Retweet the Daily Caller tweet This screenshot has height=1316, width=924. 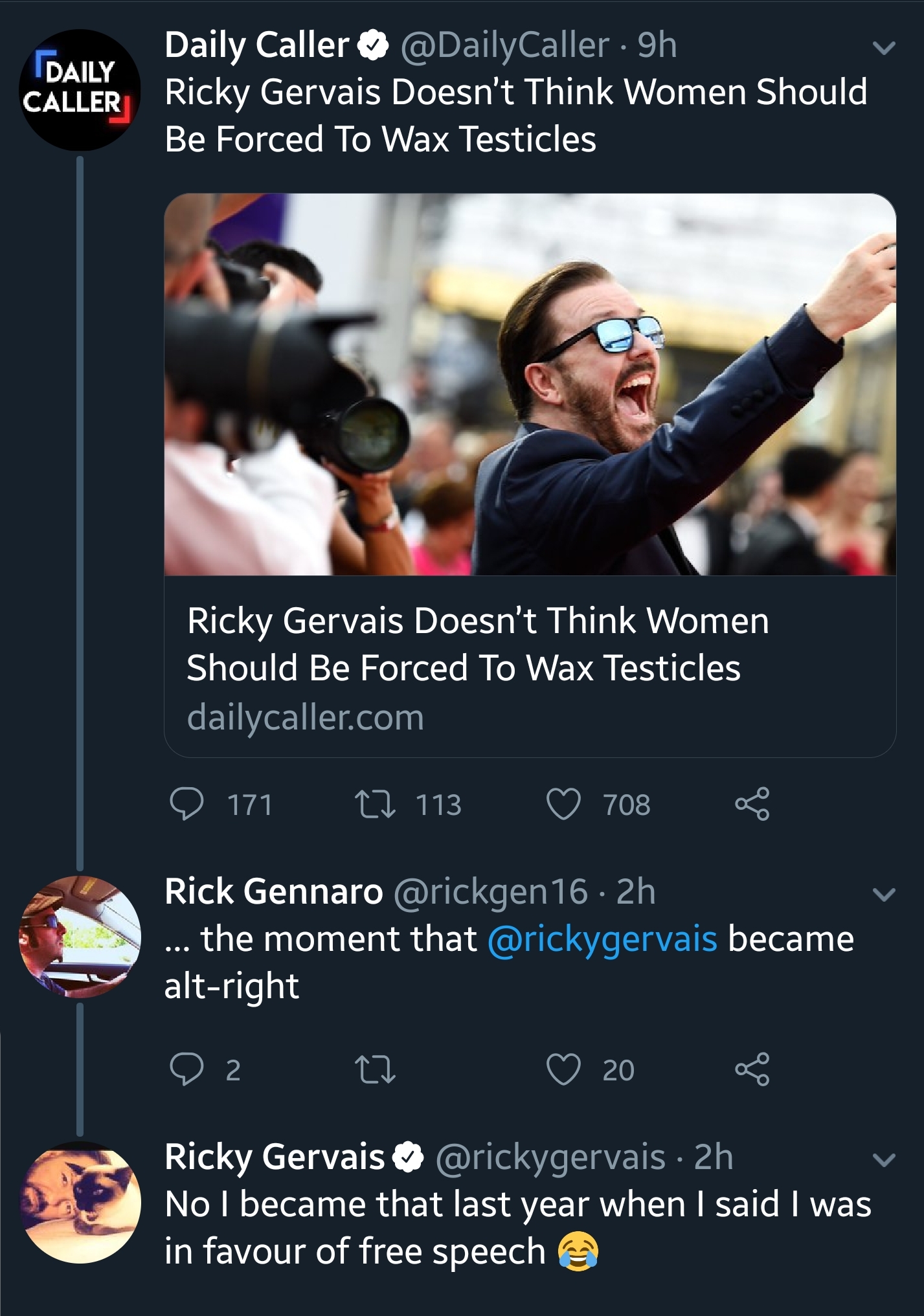[375, 805]
